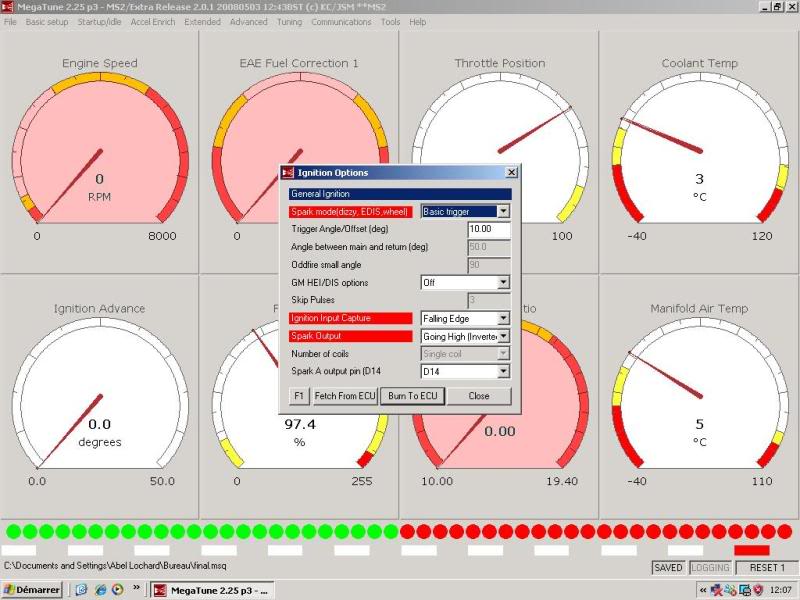
Task: Click the Engine Speed gauge
Action: click(99, 148)
